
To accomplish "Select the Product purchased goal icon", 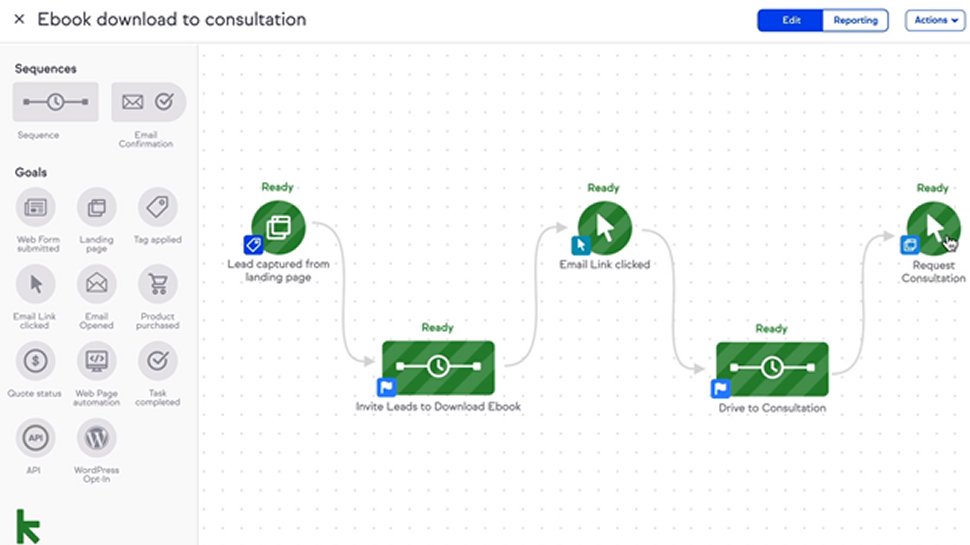I will point(158,284).
